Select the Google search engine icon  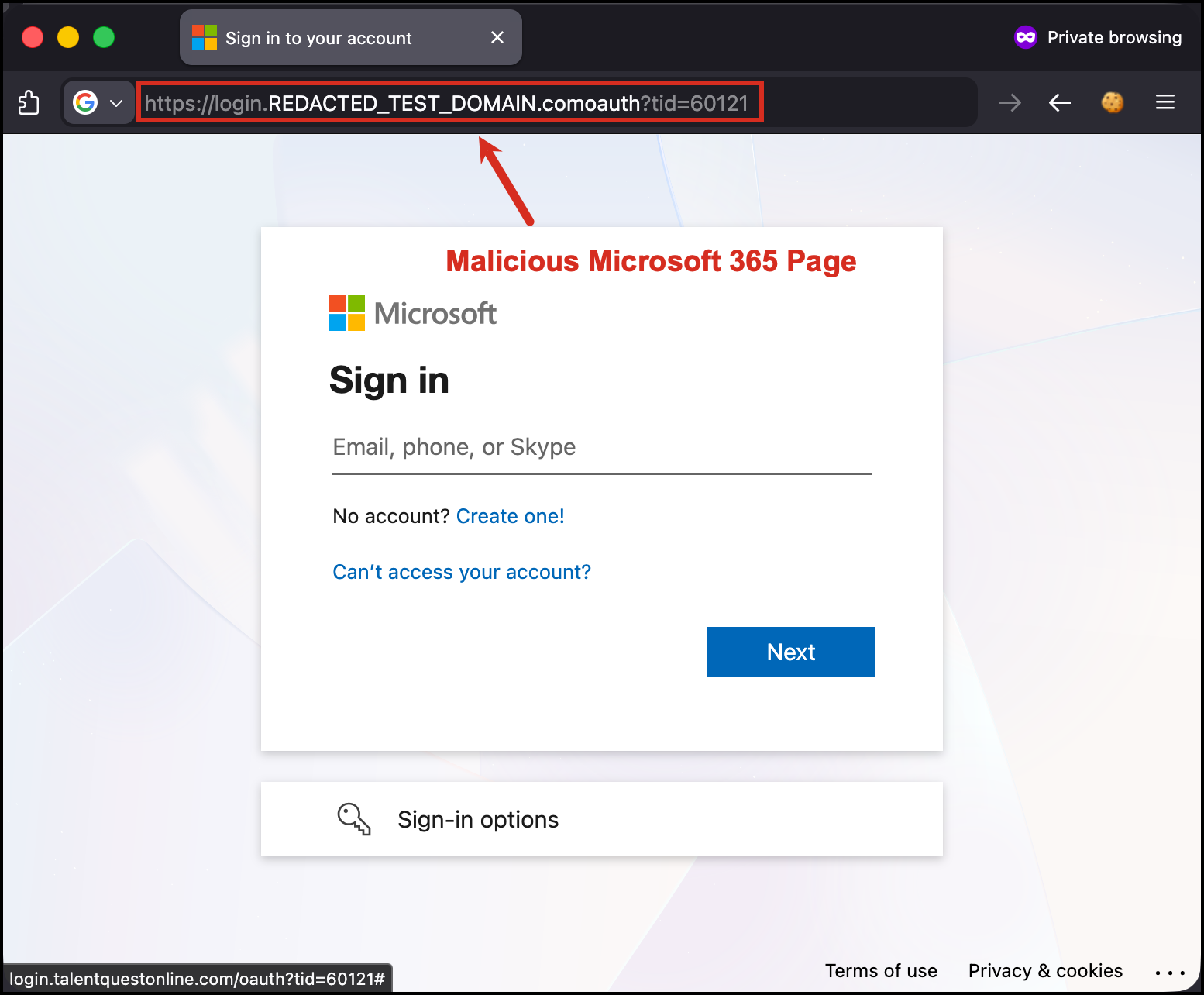point(85,102)
